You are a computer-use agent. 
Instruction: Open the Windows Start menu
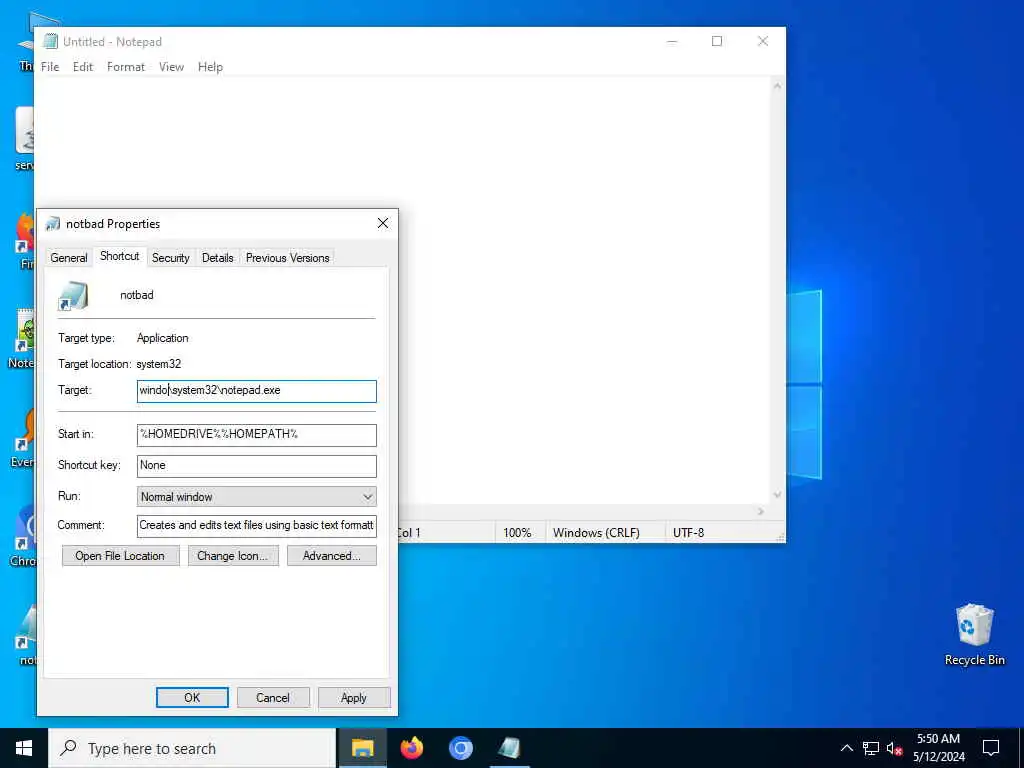pos(24,748)
